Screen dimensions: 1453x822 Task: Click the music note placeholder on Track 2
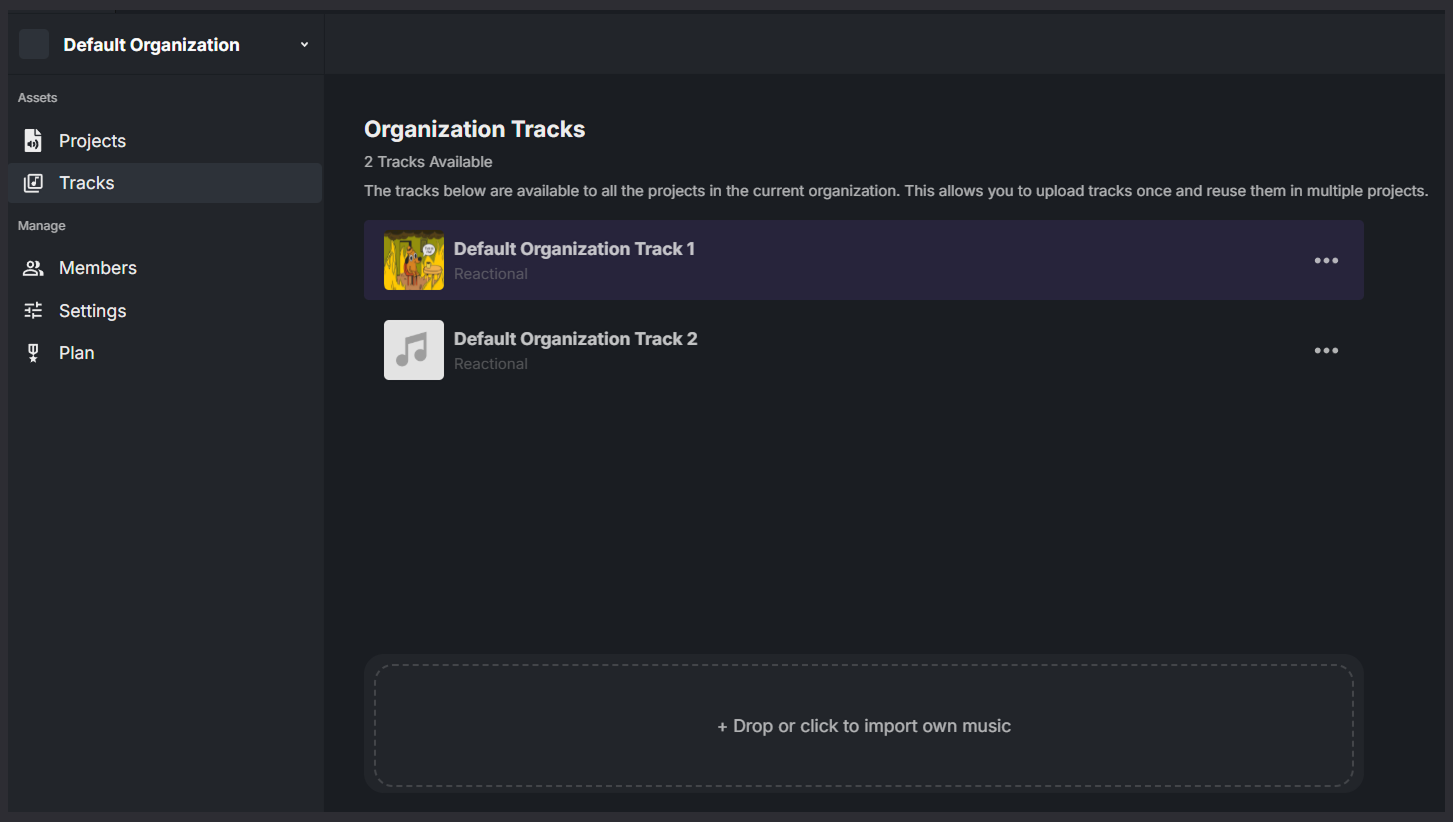click(x=413, y=350)
